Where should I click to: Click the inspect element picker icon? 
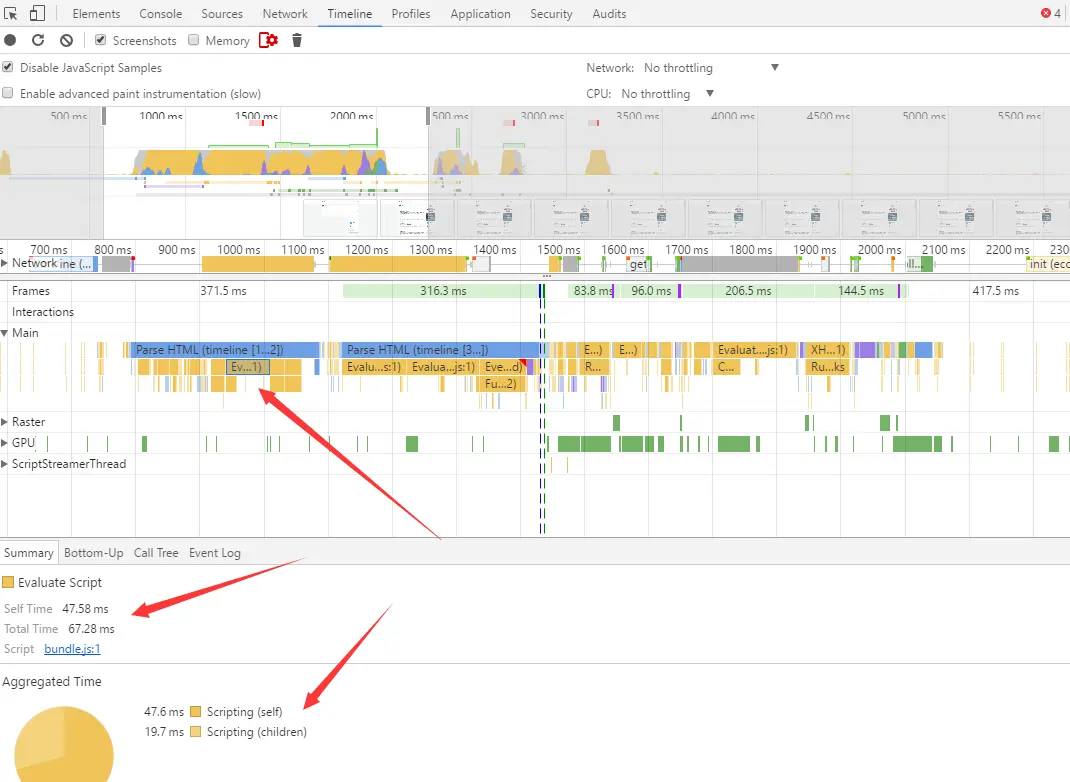coord(11,14)
